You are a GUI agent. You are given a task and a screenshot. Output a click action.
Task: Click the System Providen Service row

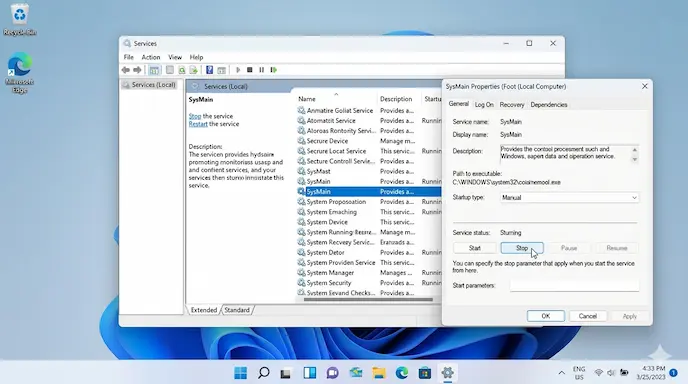[369, 262]
